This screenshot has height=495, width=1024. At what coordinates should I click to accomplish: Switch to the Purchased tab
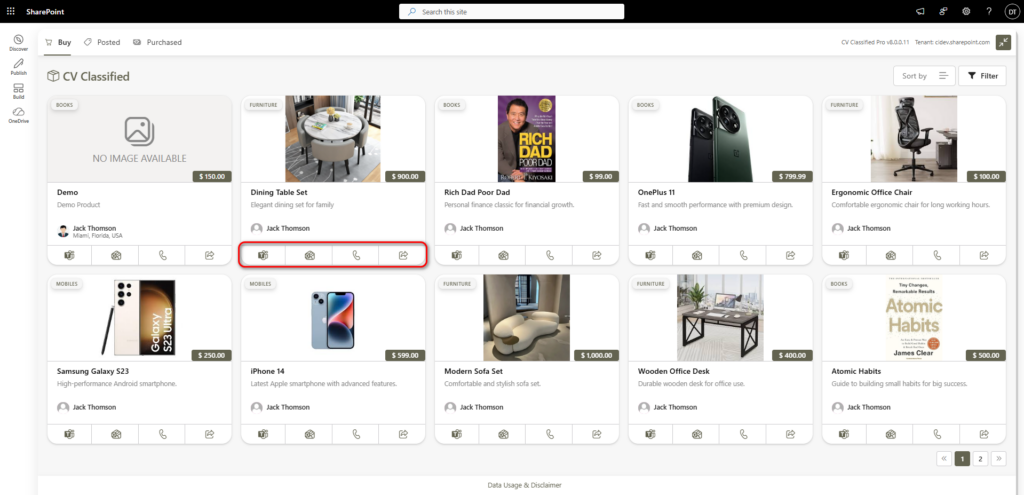[x=157, y=42]
